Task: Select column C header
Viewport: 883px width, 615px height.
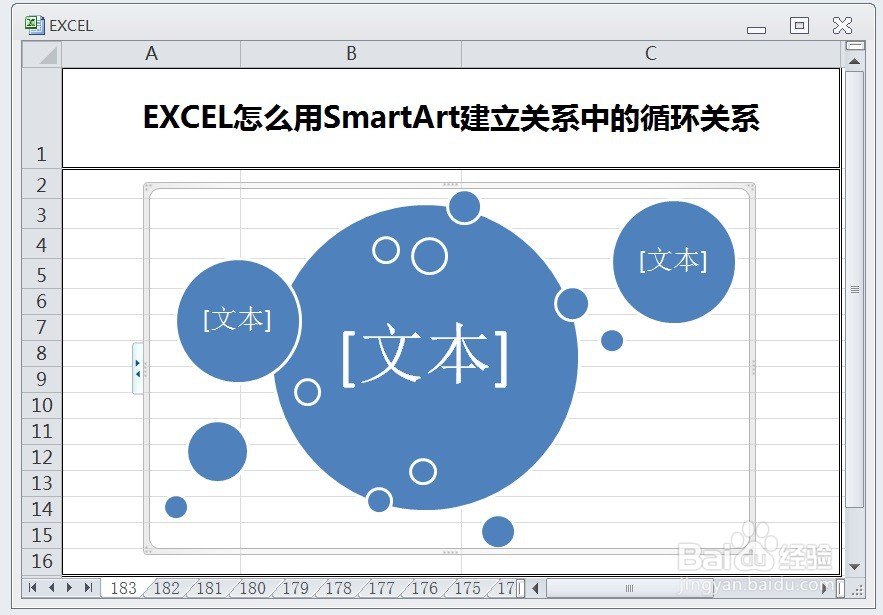Action: tap(650, 54)
